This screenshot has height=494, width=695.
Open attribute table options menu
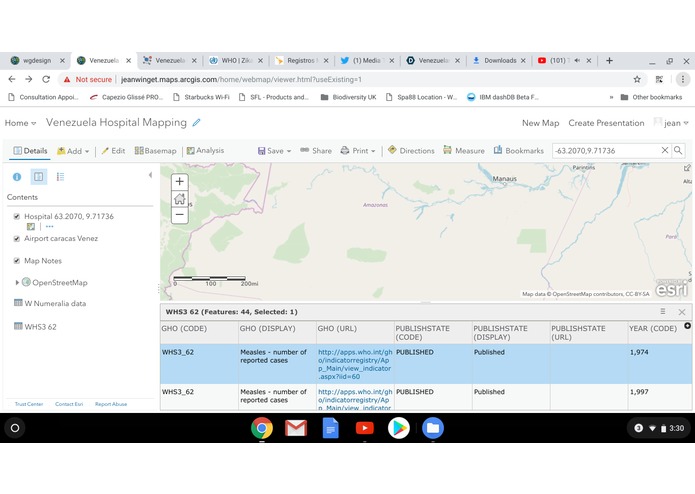tap(663, 311)
